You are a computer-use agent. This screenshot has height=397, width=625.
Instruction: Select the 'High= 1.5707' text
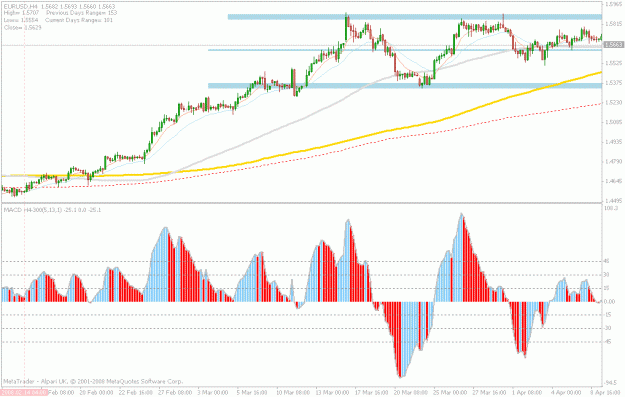tap(22, 13)
